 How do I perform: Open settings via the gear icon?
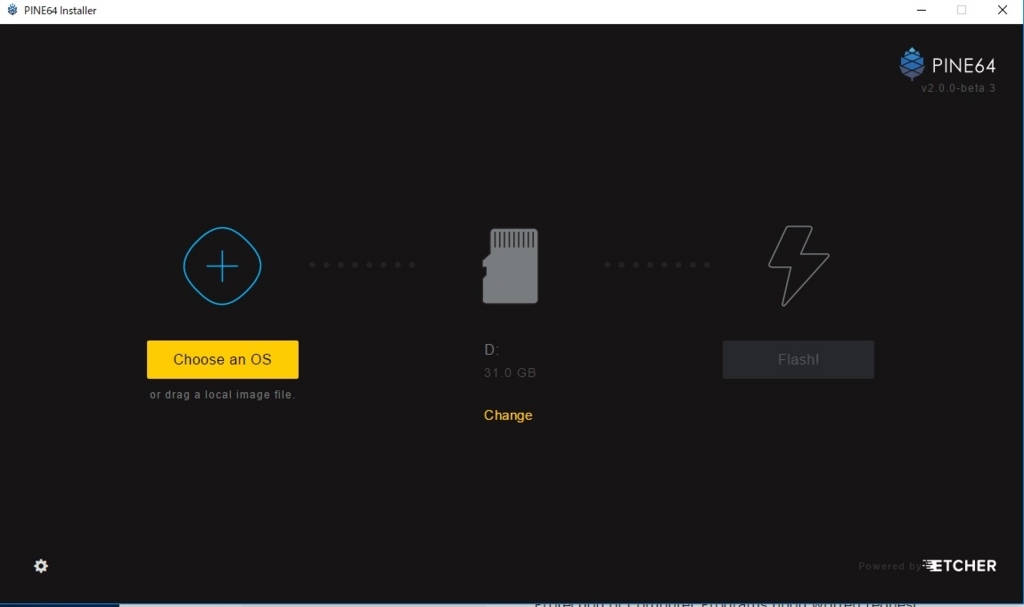(40, 566)
